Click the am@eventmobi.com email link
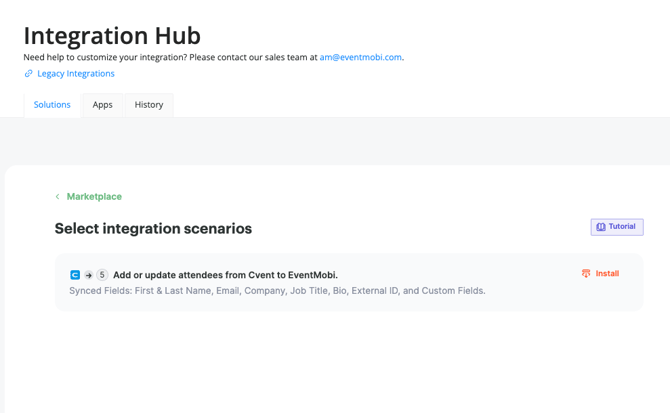 click(360, 57)
